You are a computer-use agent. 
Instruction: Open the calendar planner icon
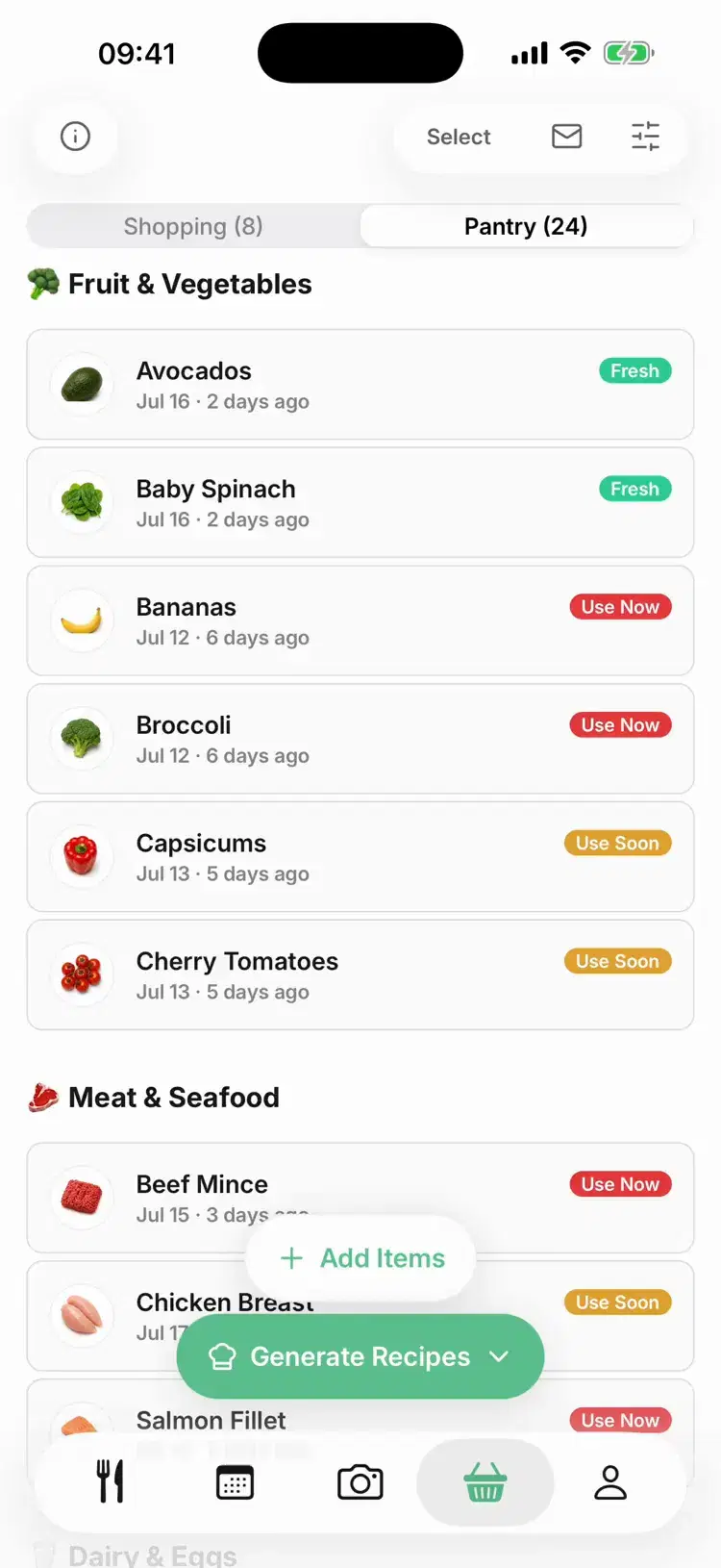236,1482
